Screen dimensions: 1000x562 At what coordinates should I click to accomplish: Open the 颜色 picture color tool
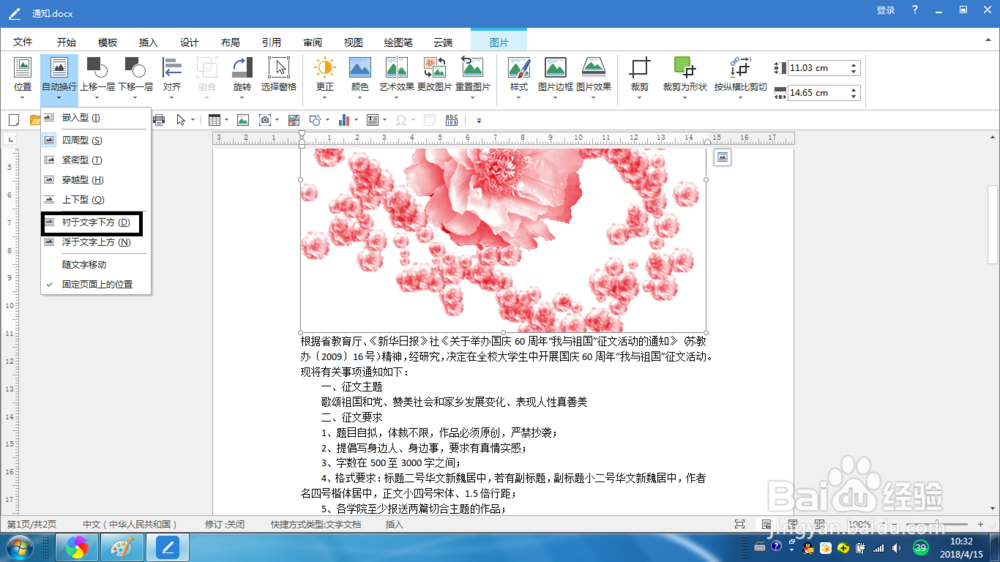tap(360, 75)
